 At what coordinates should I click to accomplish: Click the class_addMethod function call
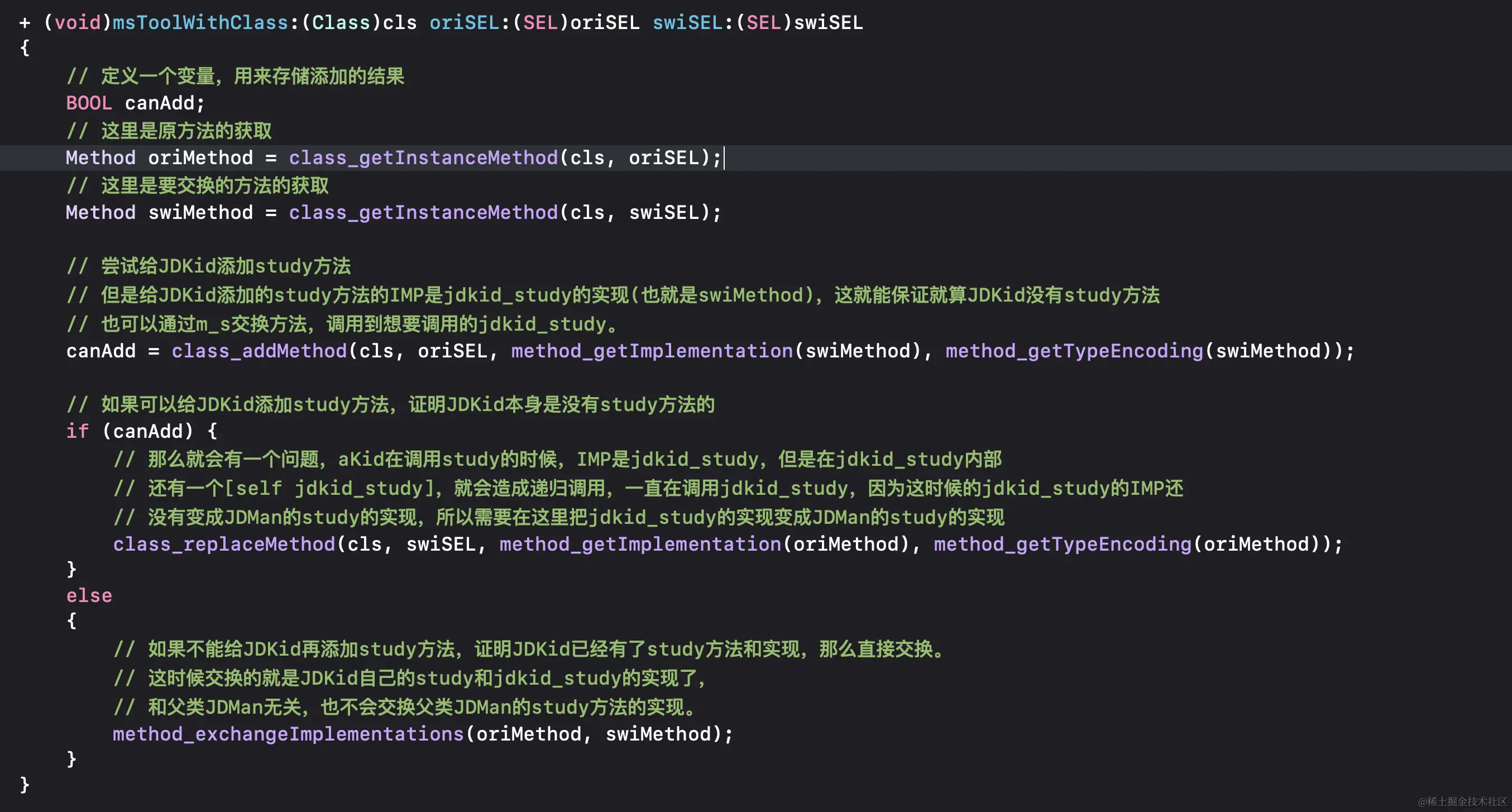tap(259, 351)
